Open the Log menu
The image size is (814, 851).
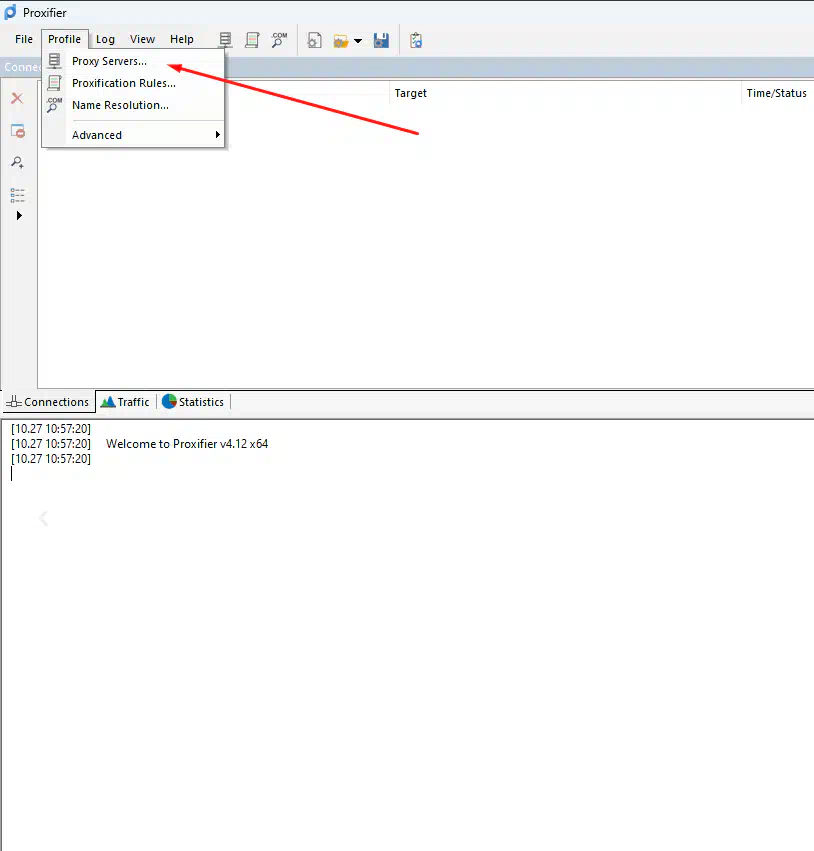pyautogui.click(x=105, y=39)
